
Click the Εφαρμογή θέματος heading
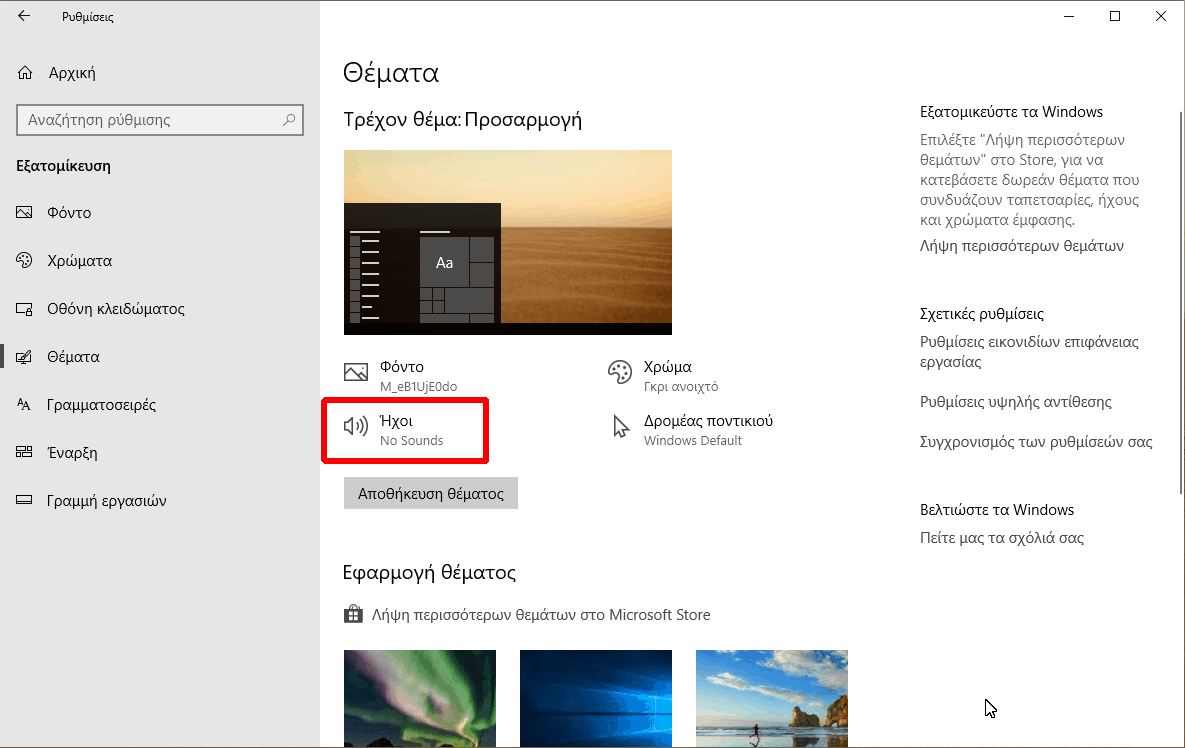[x=429, y=572]
